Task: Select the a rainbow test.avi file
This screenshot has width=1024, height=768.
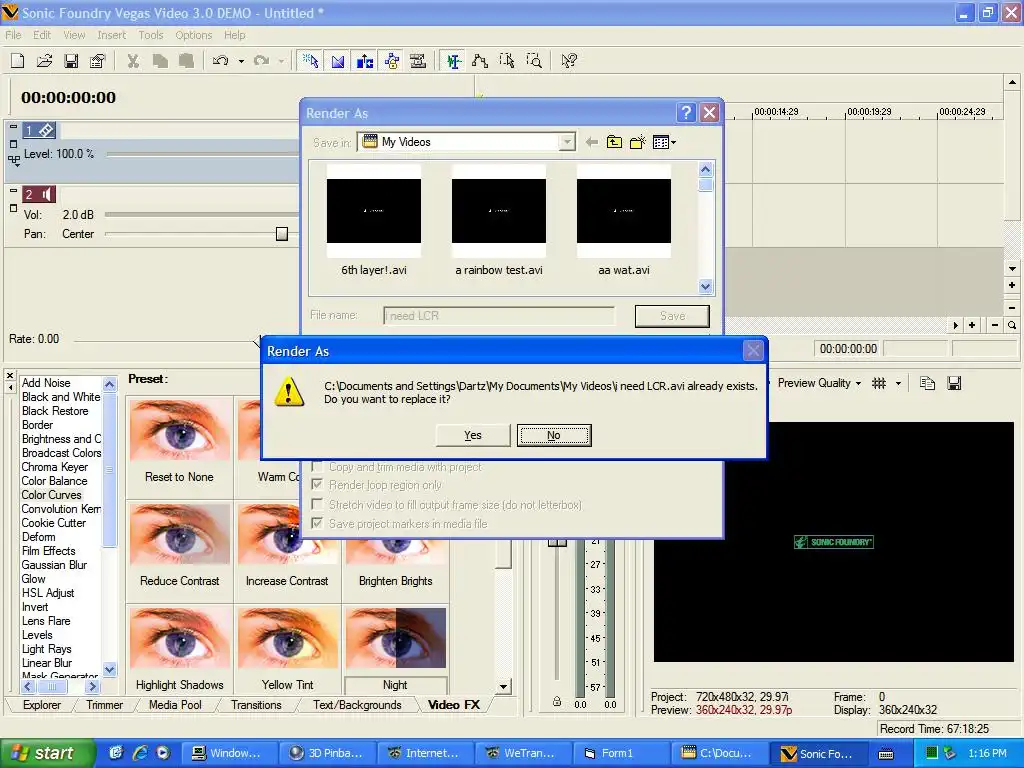Action: click(x=499, y=222)
